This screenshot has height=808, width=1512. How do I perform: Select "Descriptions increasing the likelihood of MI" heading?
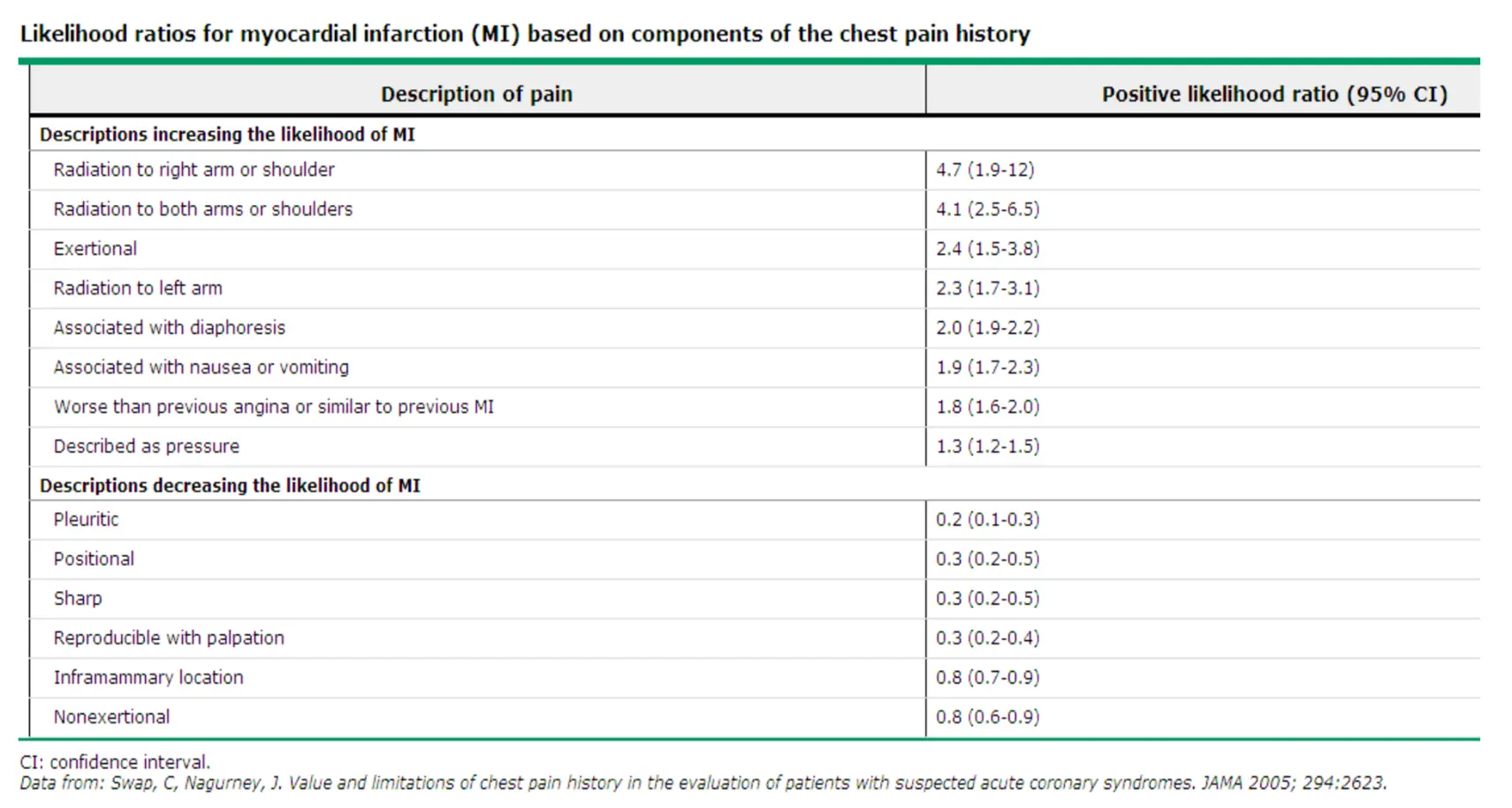pos(227,134)
